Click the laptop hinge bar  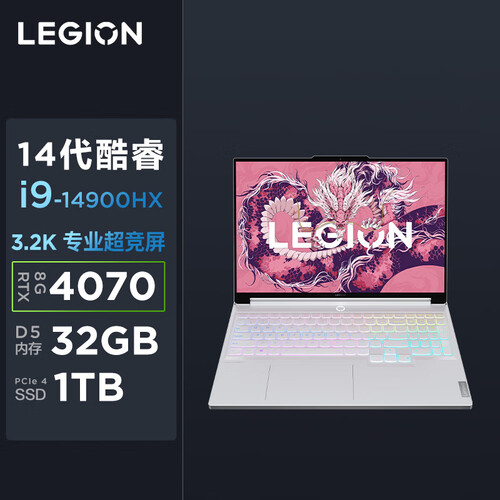tap(340, 301)
